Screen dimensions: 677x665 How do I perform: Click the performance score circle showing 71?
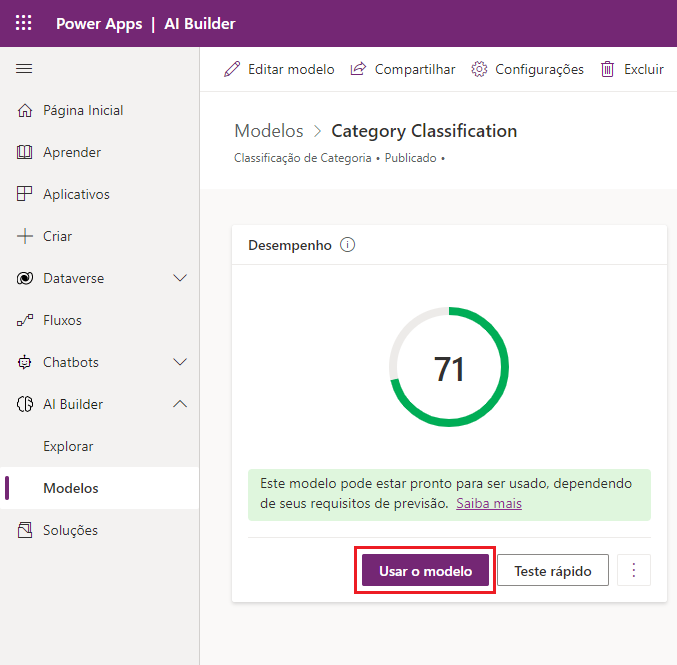coord(449,368)
